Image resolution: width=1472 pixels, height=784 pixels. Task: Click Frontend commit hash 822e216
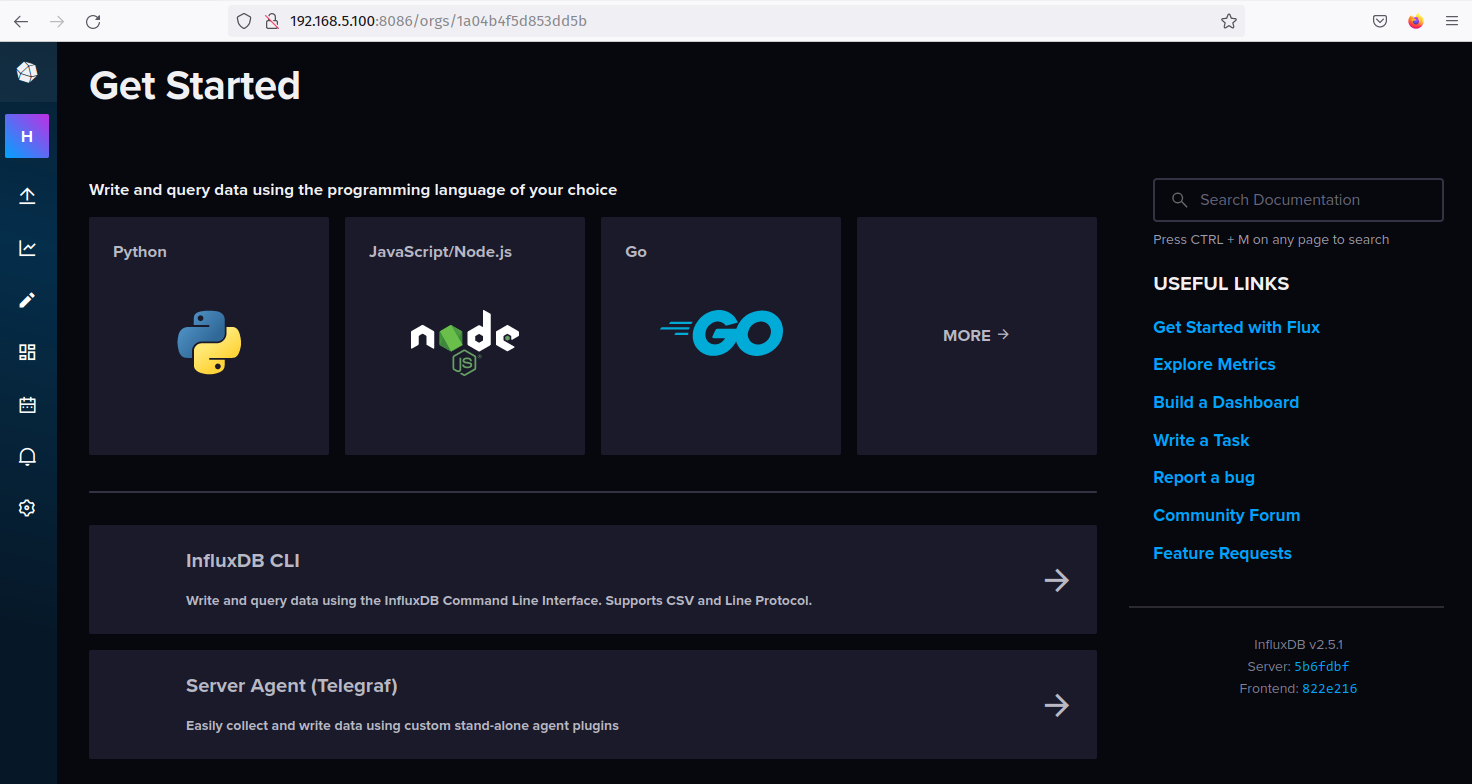coord(1329,689)
